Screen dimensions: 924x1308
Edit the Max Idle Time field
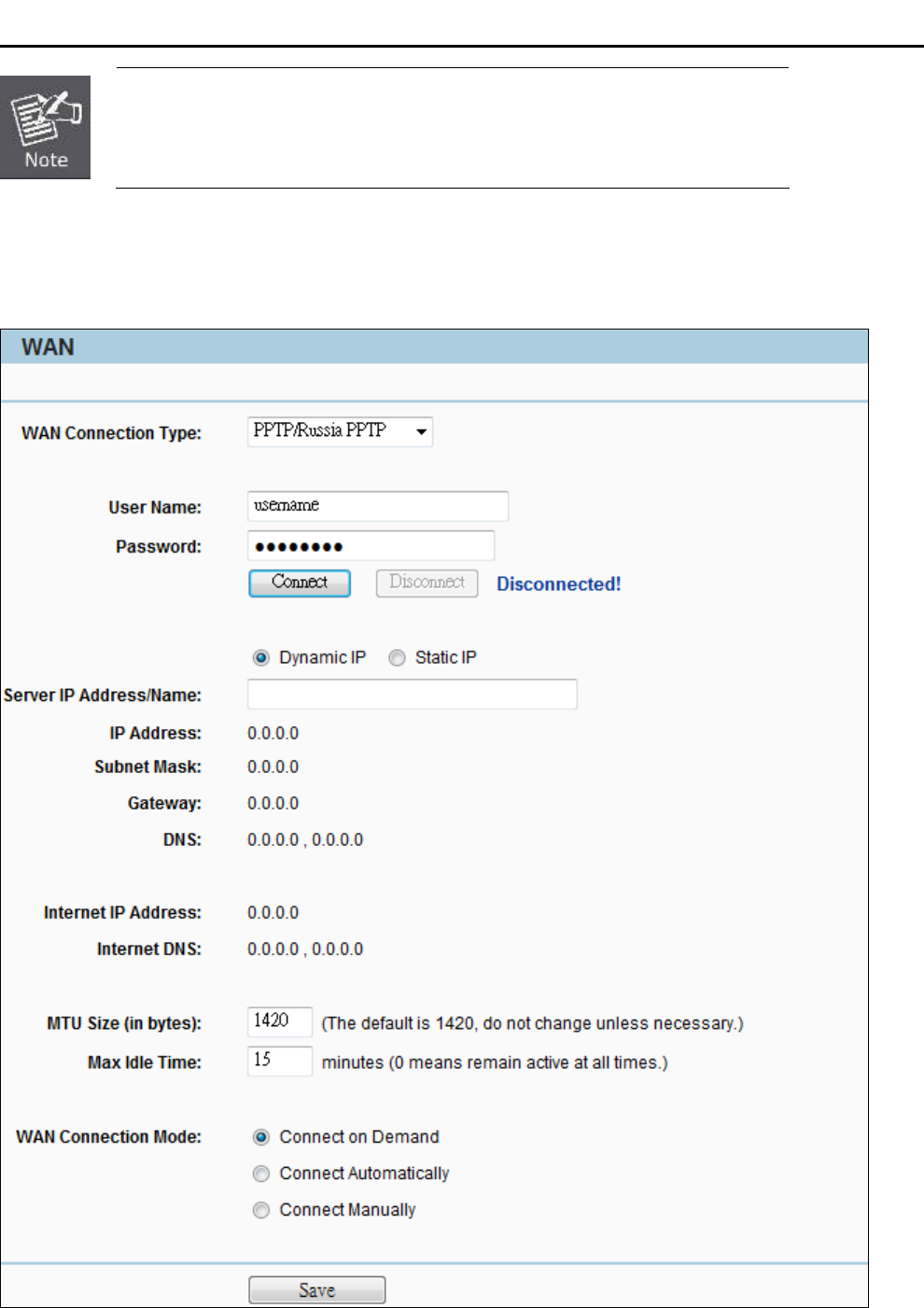click(279, 1061)
